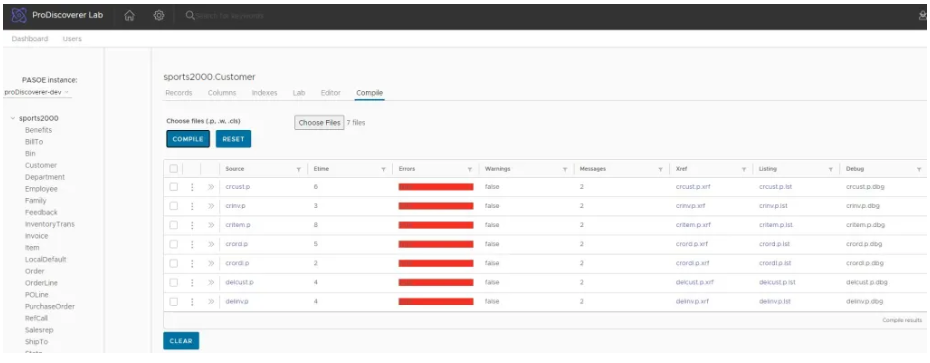Click the red error bar for delinv.p

pos(436,301)
